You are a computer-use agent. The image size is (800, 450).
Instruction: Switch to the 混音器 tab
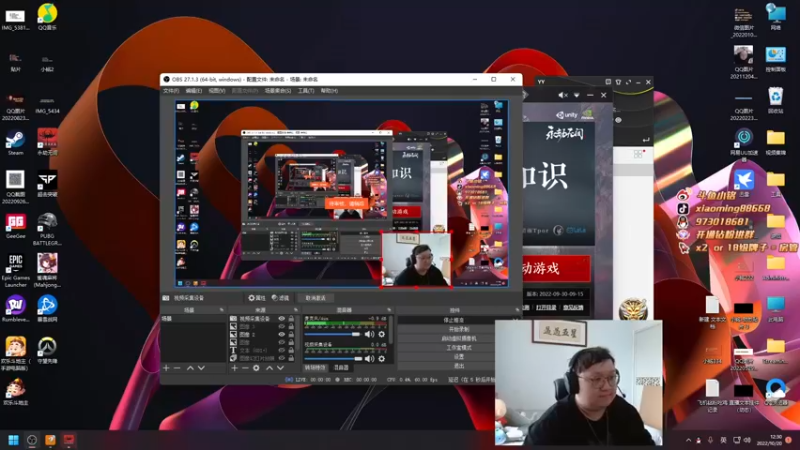[341, 368]
